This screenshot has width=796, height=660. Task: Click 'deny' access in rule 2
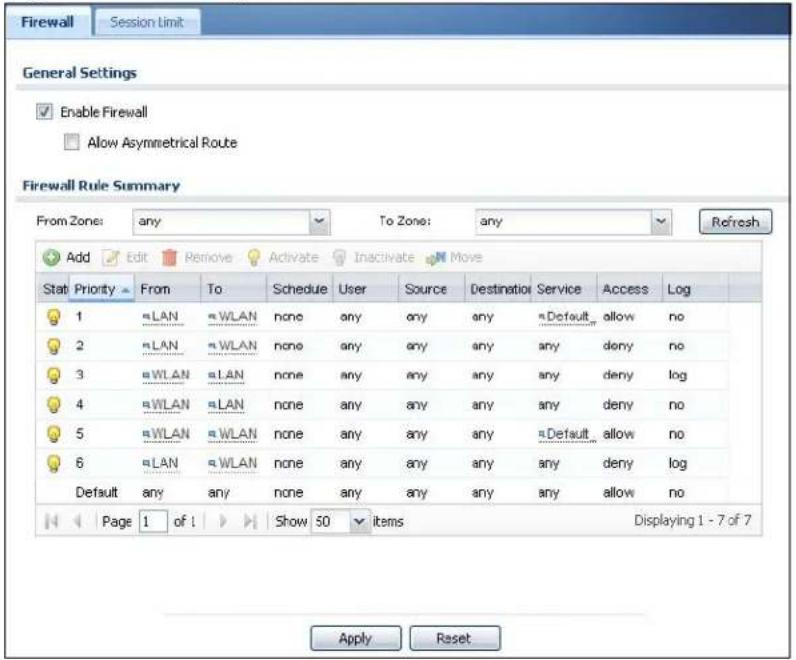pyautogui.click(x=618, y=346)
